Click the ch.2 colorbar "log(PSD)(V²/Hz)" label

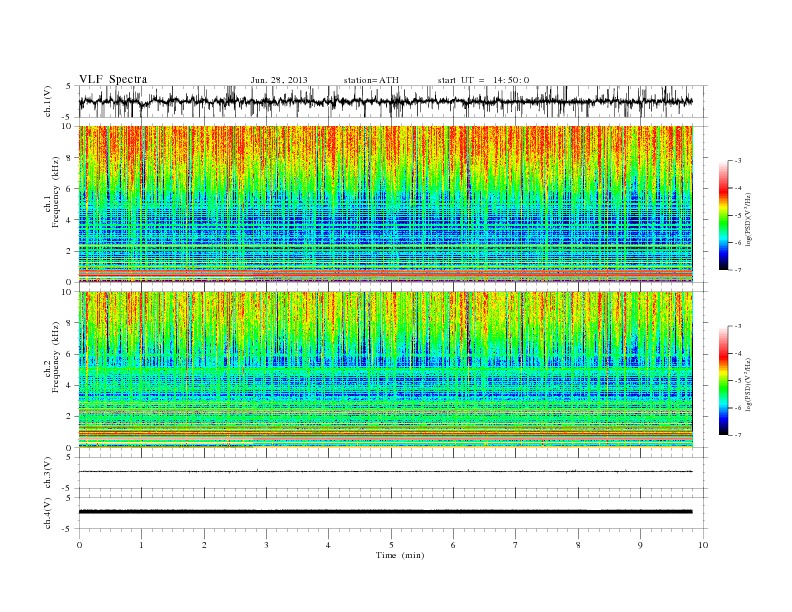coord(749,384)
